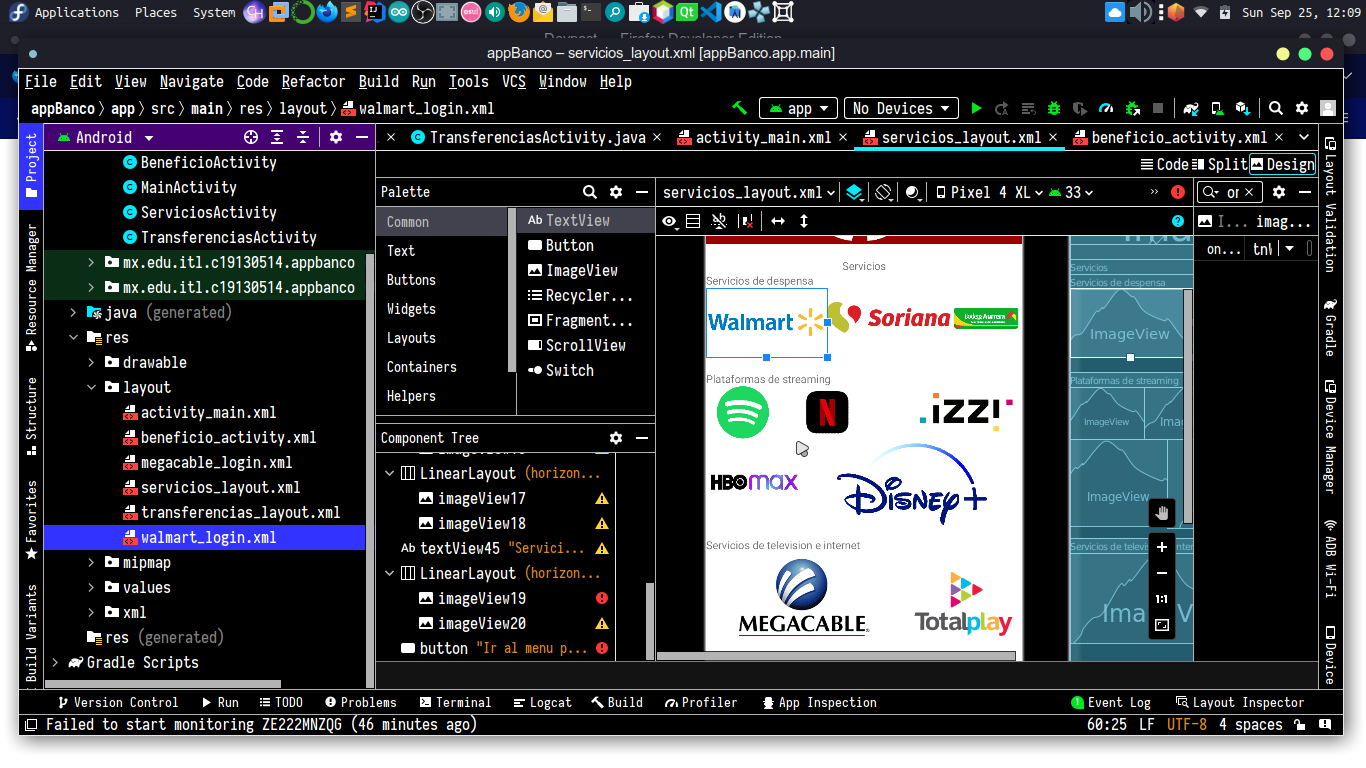Open the Pixel 4 XL device dropdown
This screenshot has height=768, width=1366.
point(988,192)
